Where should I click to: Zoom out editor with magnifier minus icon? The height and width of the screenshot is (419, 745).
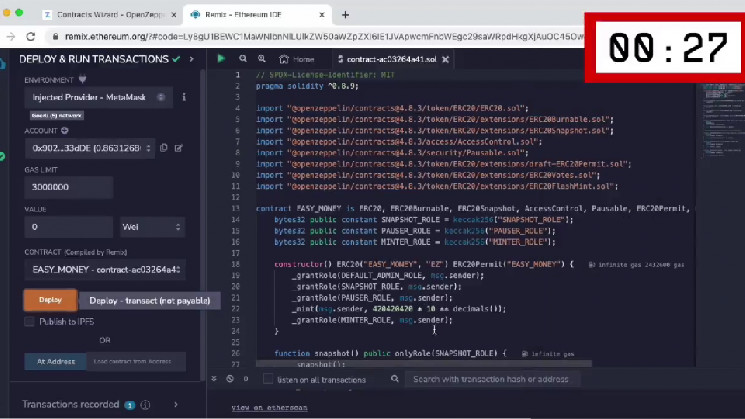click(x=243, y=58)
